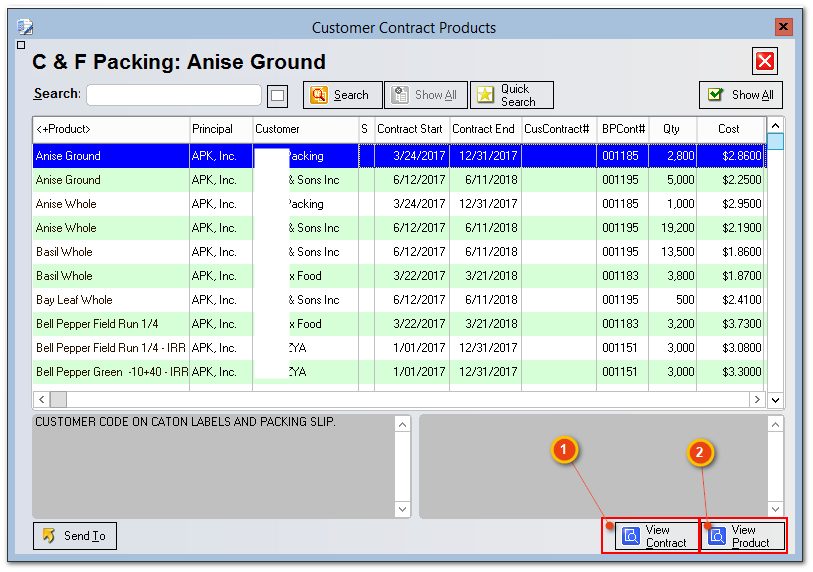The height and width of the screenshot is (572, 813).
Task: Select the Basil Whole row costing $1.8700
Action: coord(399,276)
